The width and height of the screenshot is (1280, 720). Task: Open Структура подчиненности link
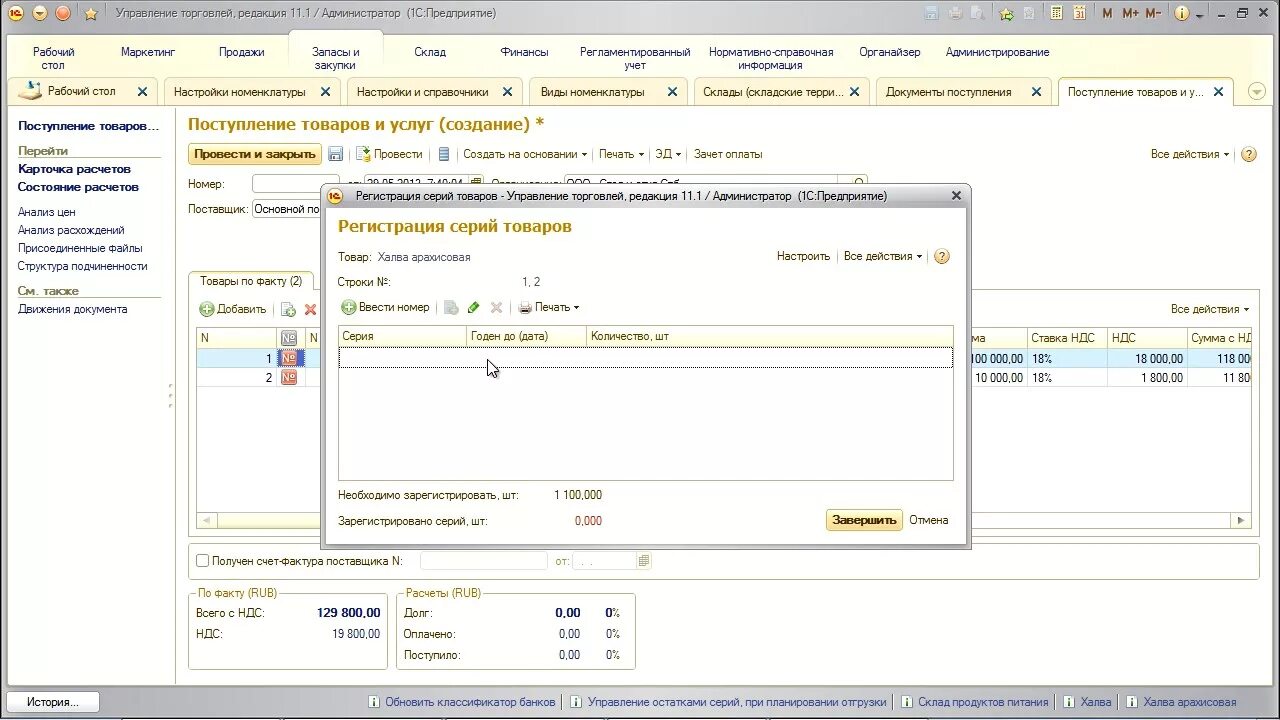pyautogui.click(x=82, y=266)
